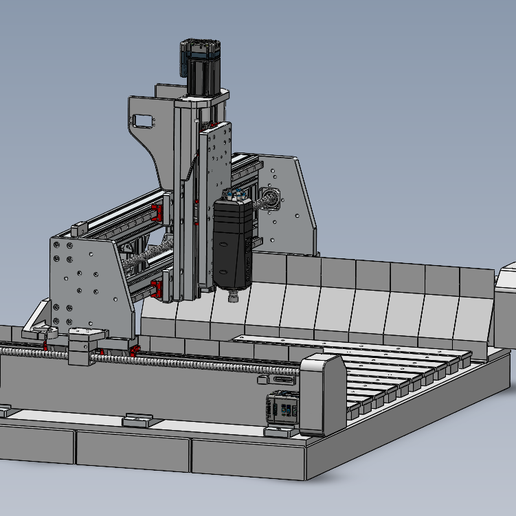This screenshot has height=516, width=516.
Task: Select the black spindle motor body
Action: (x=232, y=244)
